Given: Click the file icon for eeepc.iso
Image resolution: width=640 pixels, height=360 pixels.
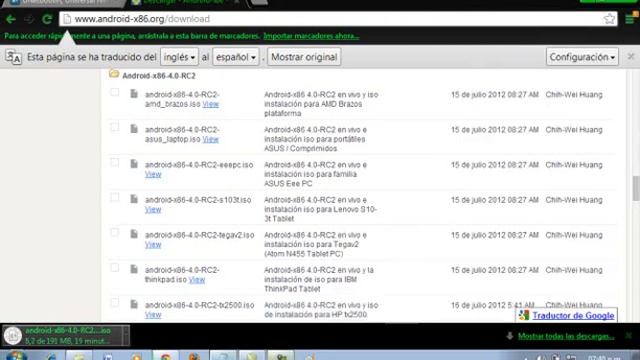Looking at the screenshot, I should 134,164.
